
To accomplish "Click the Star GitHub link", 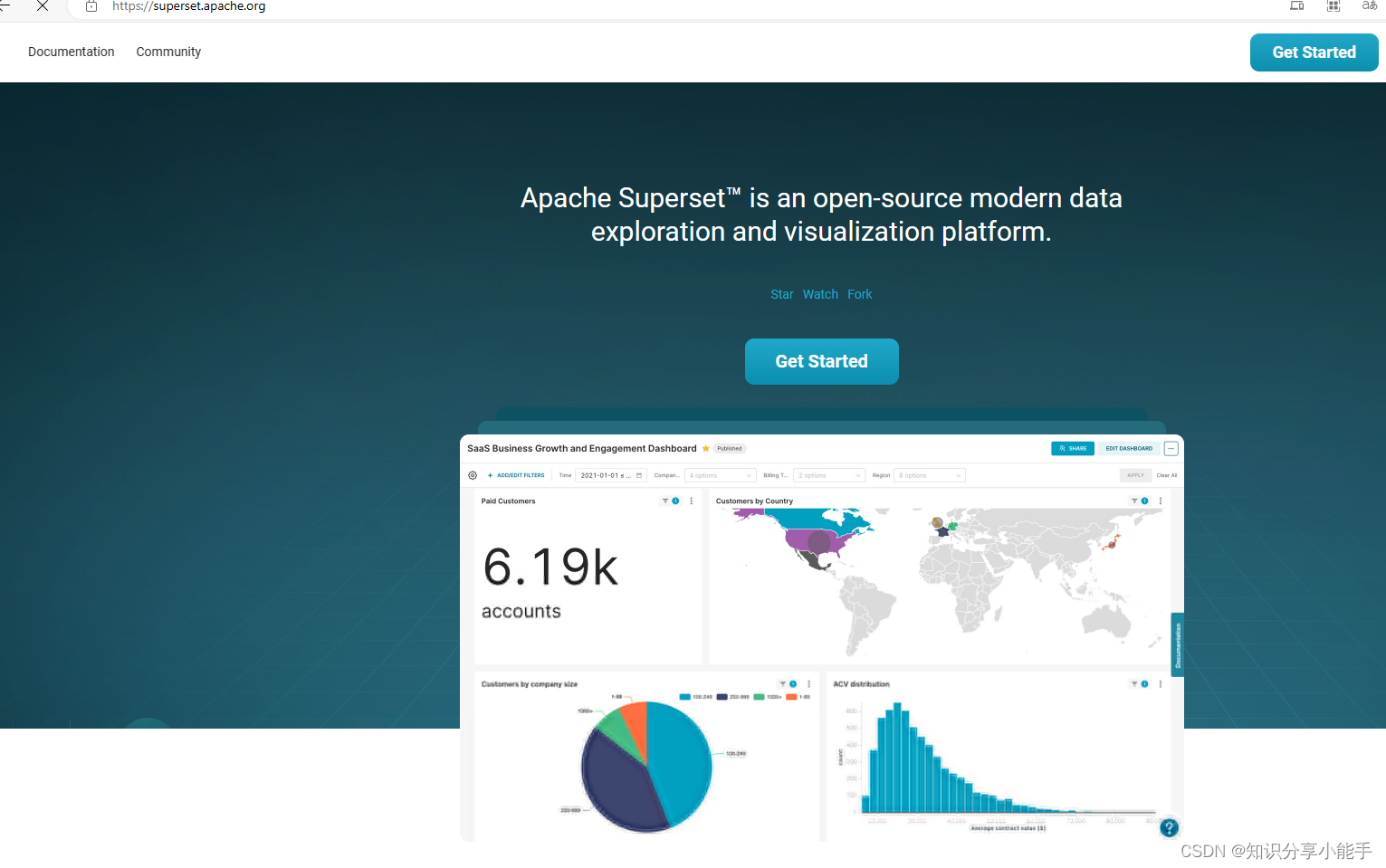I will (x=781, y=294).
